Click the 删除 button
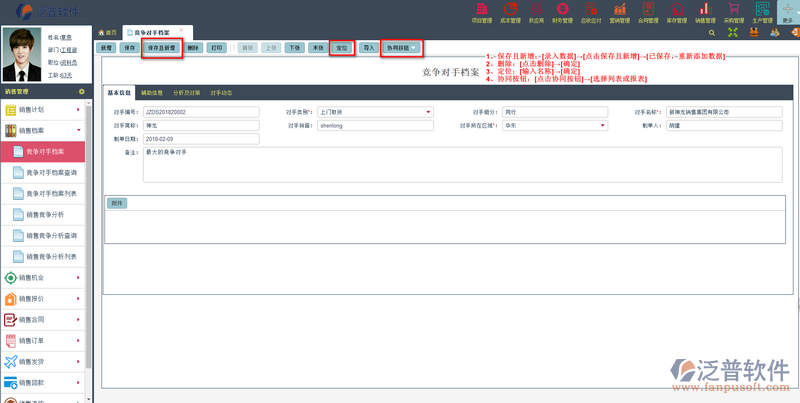This screenshot has width=800, height=403. (x=193, y=48)
